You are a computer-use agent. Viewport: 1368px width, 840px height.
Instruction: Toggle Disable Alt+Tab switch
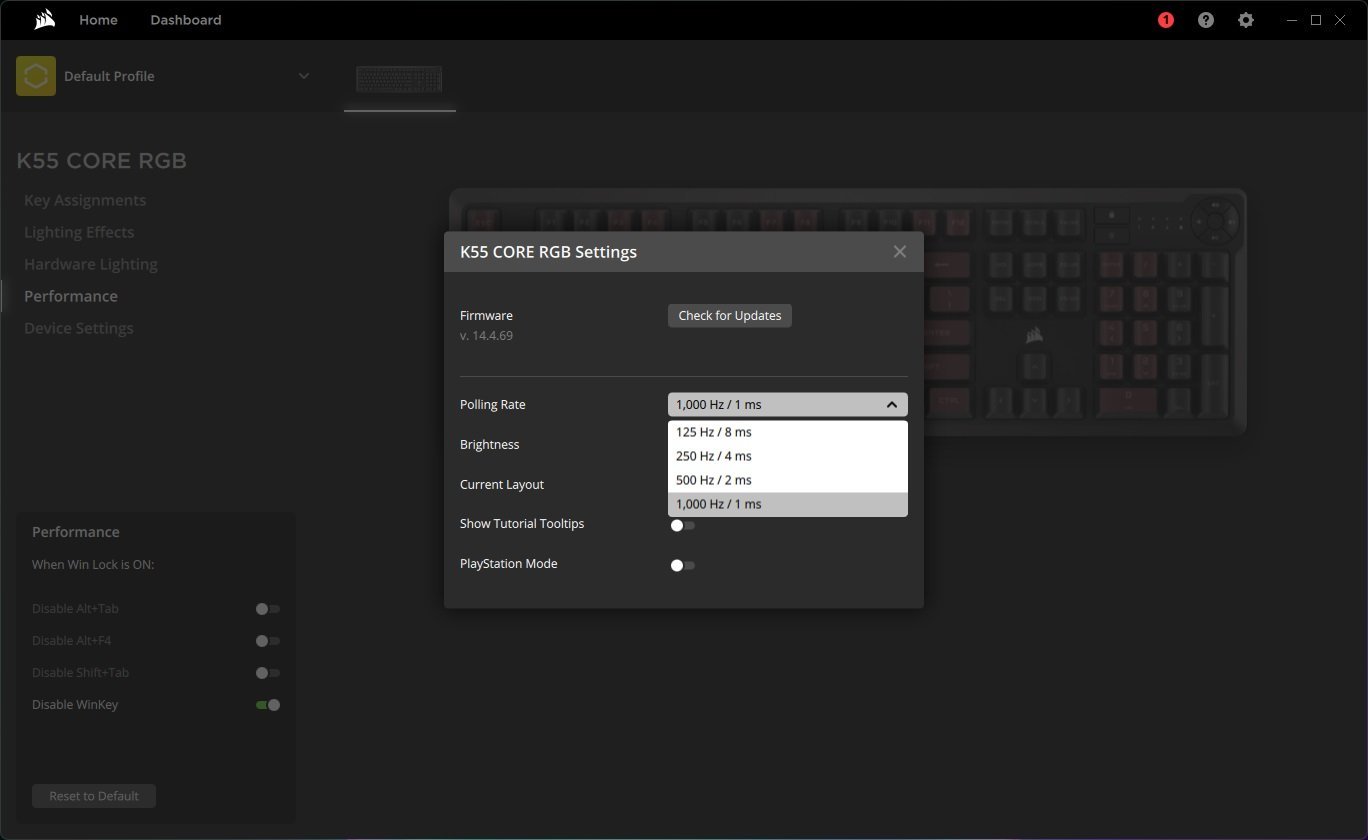pyautogui.click(x=268, y=609)
